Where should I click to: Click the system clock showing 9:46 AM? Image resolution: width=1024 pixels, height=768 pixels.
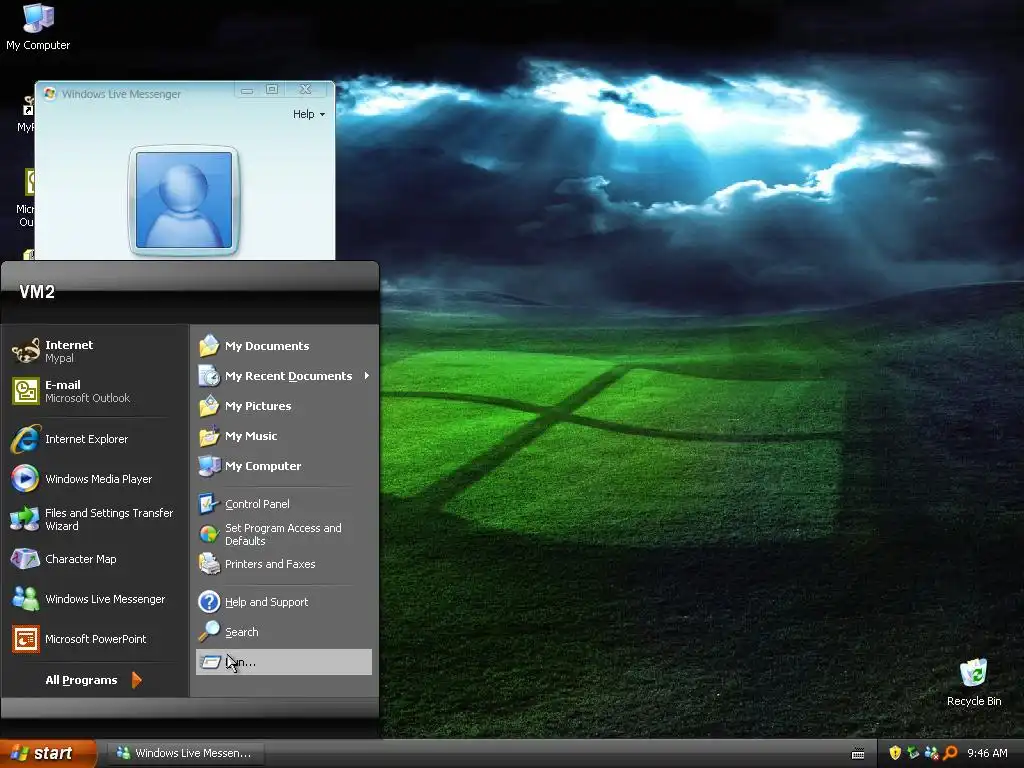pyautogui.click(x=987, y=754)
